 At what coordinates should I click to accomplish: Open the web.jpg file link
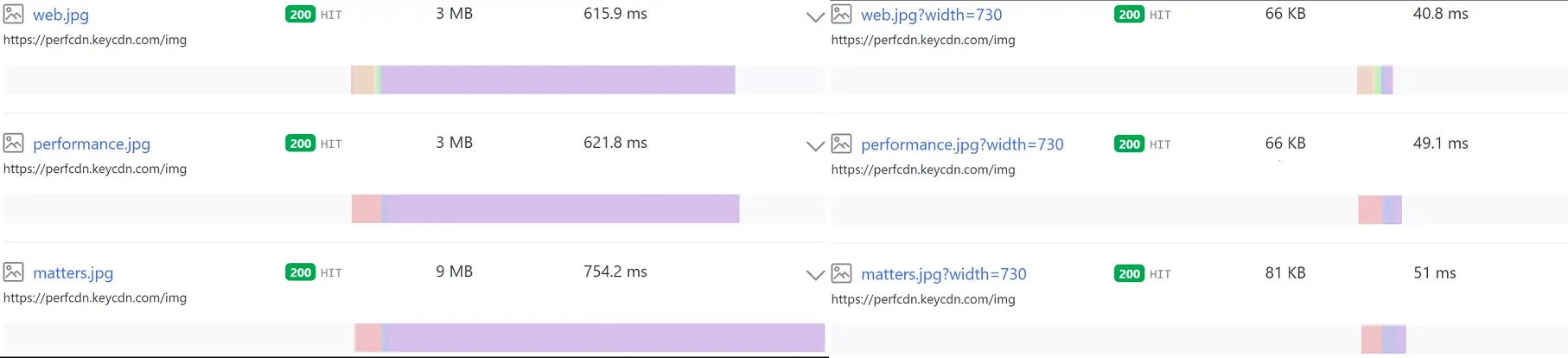coord(61,15)
